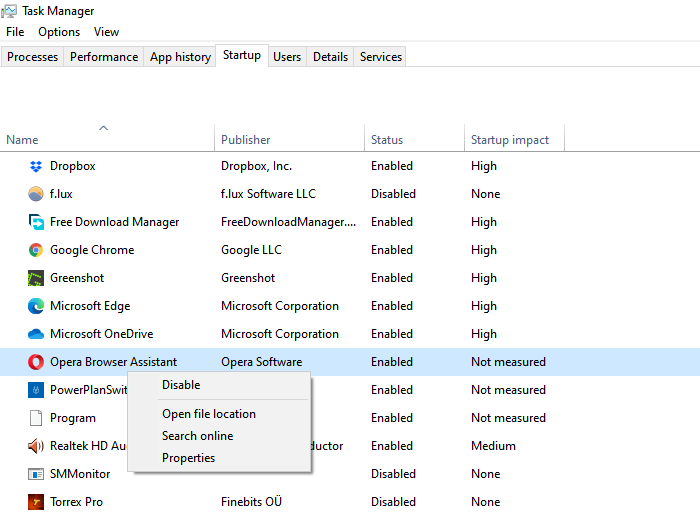Select the Microsoft OneDrive row name

(101, 334)
